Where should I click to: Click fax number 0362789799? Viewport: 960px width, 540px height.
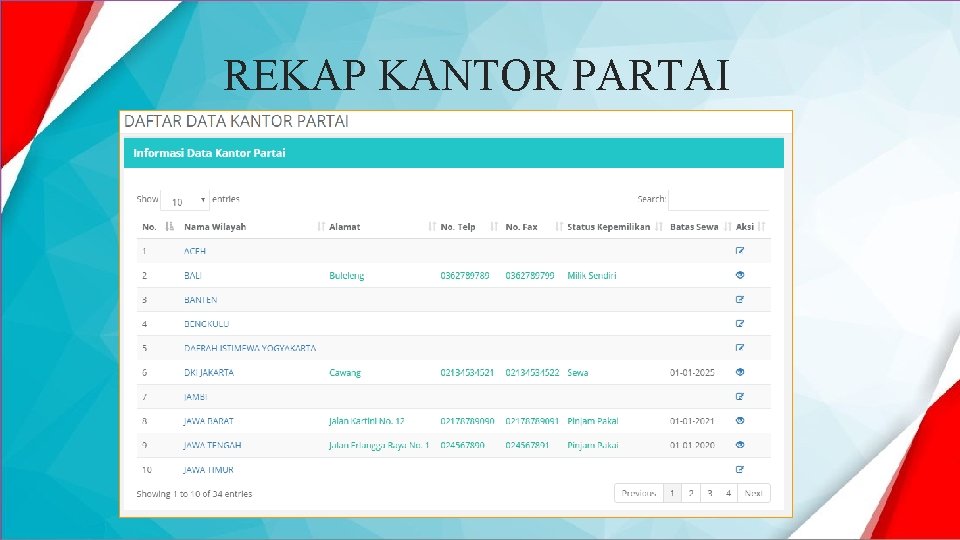click(x=530, y=276)
